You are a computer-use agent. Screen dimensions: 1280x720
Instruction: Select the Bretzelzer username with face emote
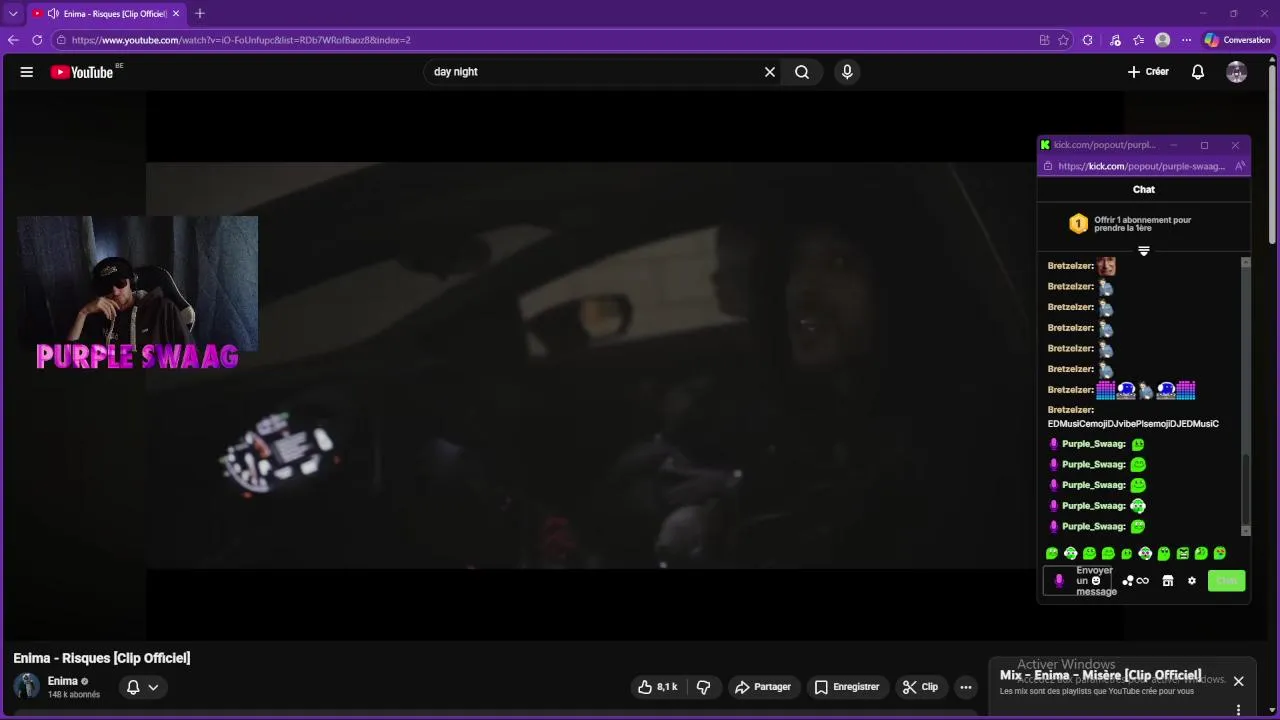(1070, 266)
